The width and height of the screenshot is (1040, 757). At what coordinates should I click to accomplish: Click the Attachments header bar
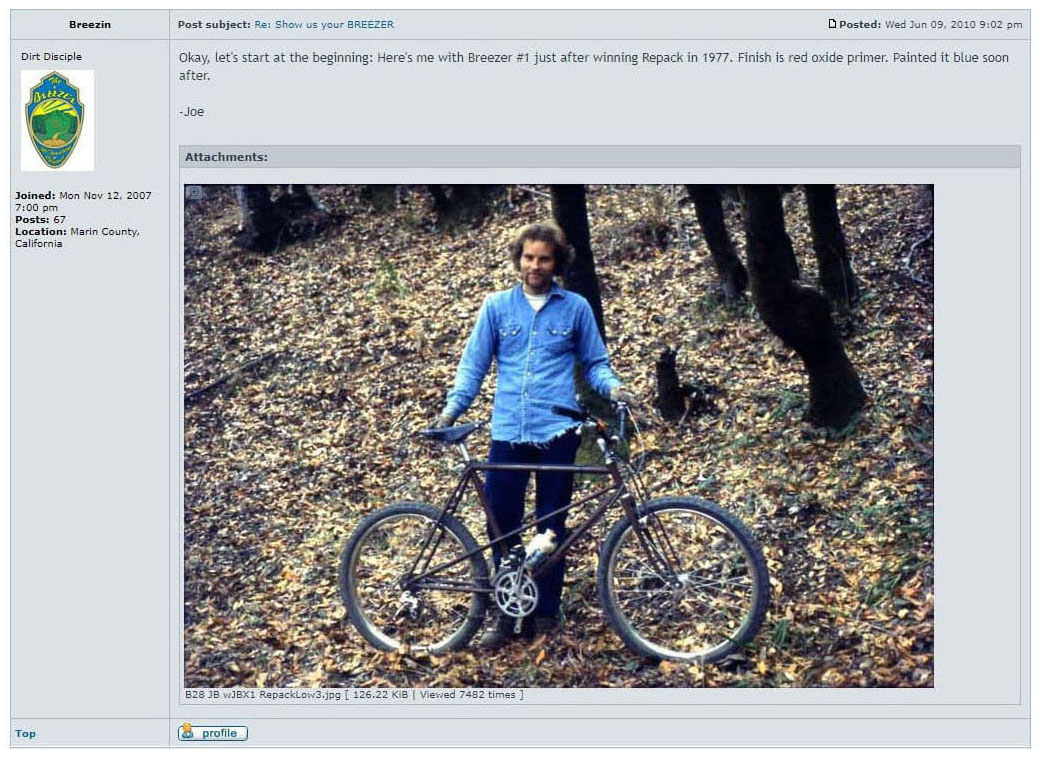pos(600,157)
